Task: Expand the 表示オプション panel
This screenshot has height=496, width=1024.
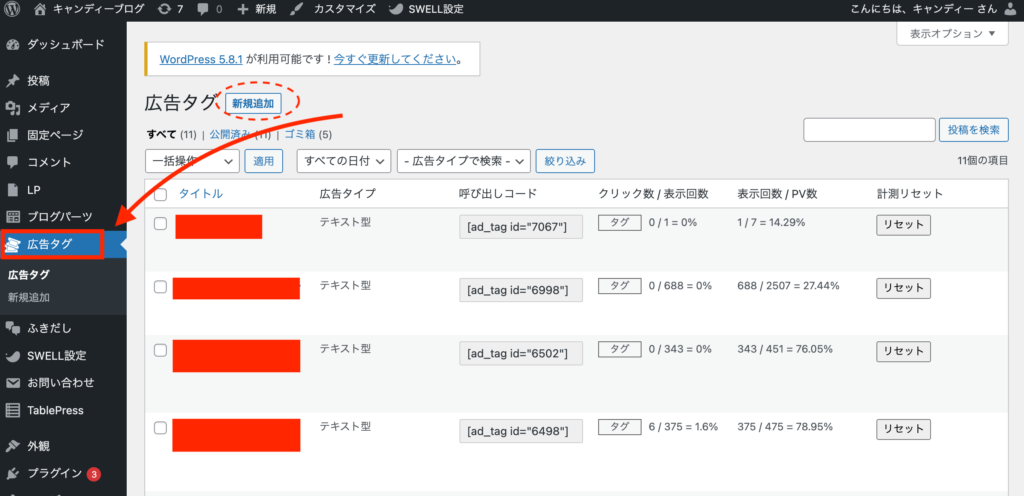Action: [x=952, y=33]
